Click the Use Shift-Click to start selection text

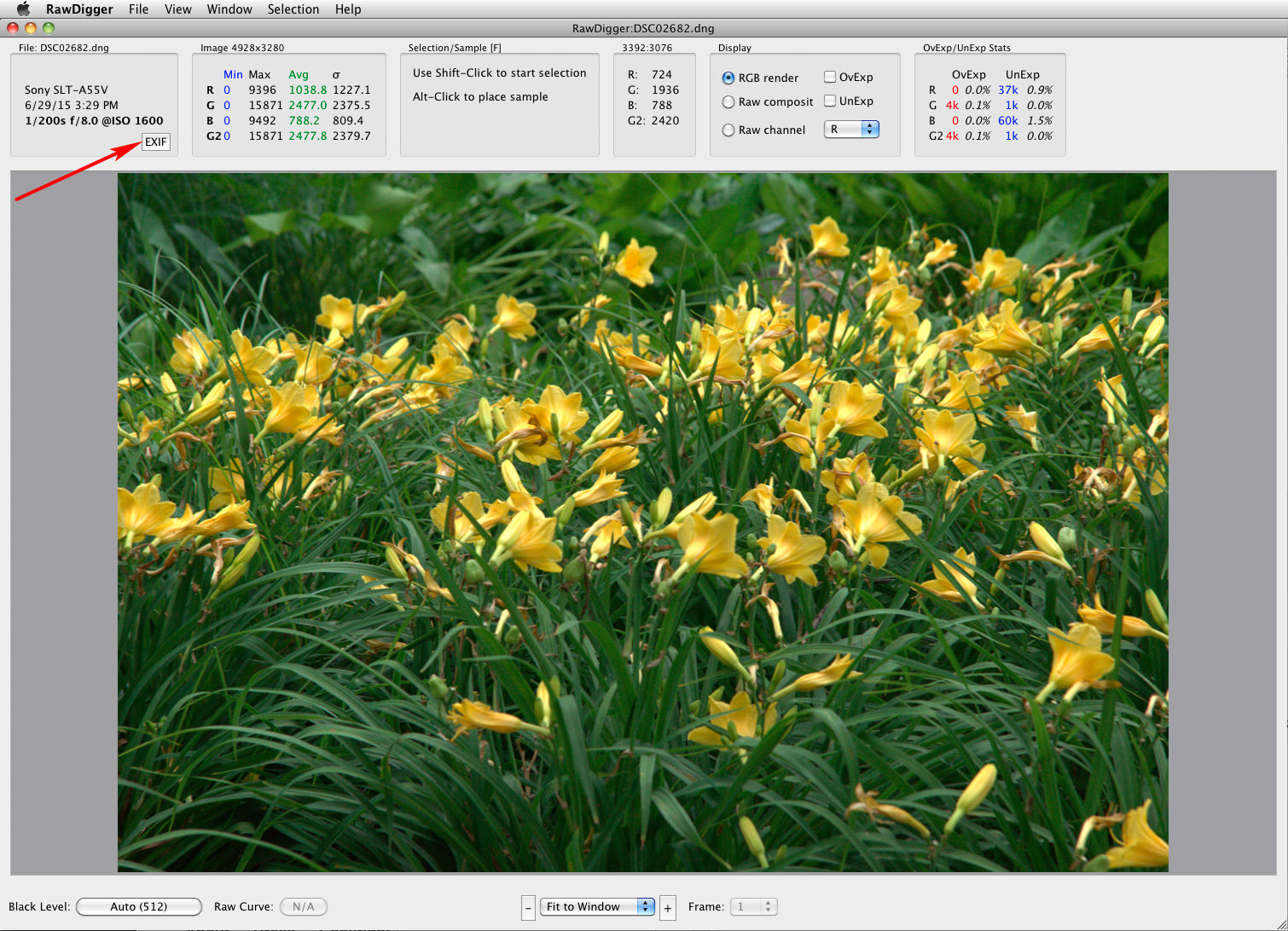[x=500, y=72]
